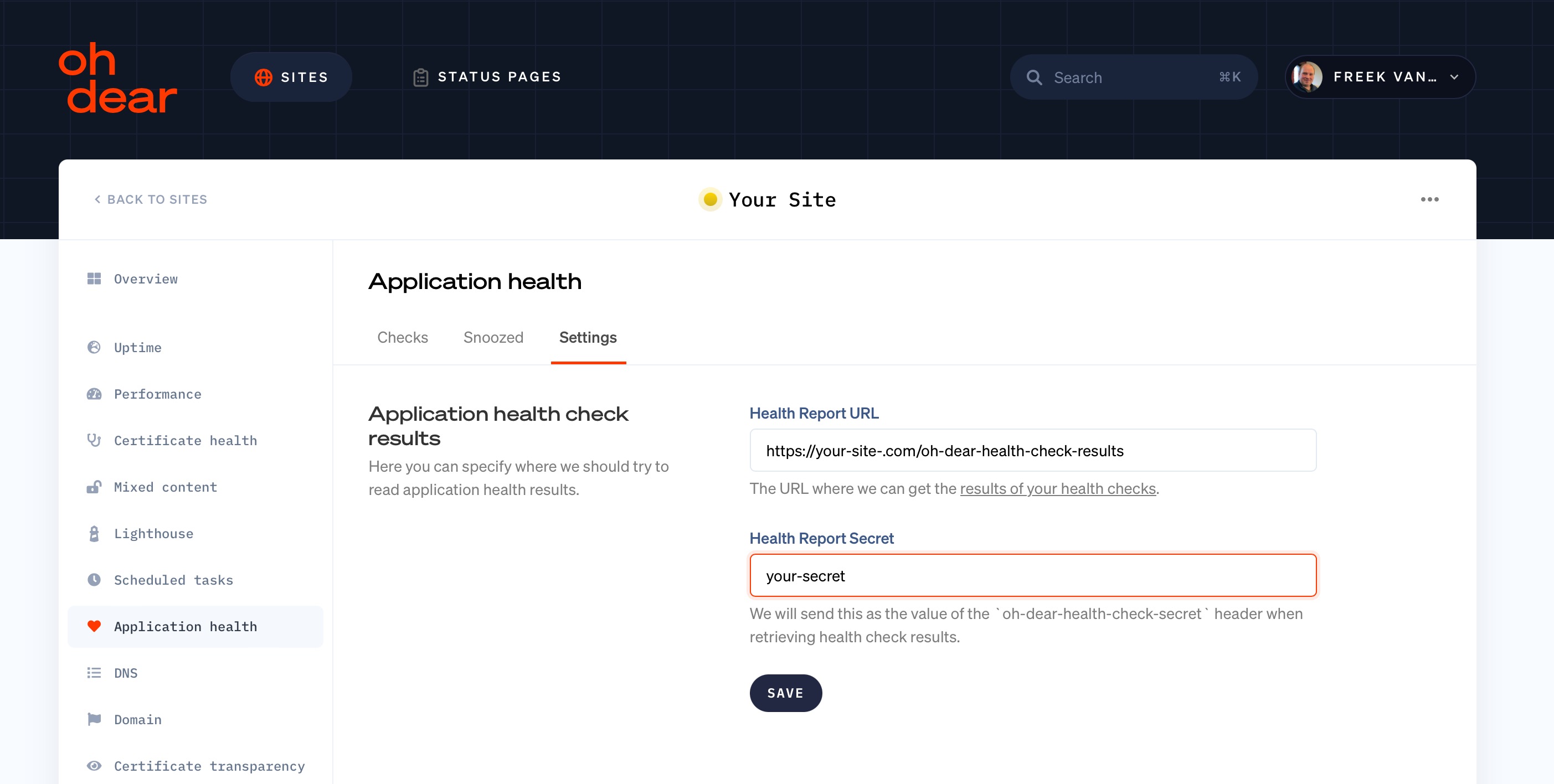
Task: Click the globe icon in Sites button
Action: [x=264, y=77]
